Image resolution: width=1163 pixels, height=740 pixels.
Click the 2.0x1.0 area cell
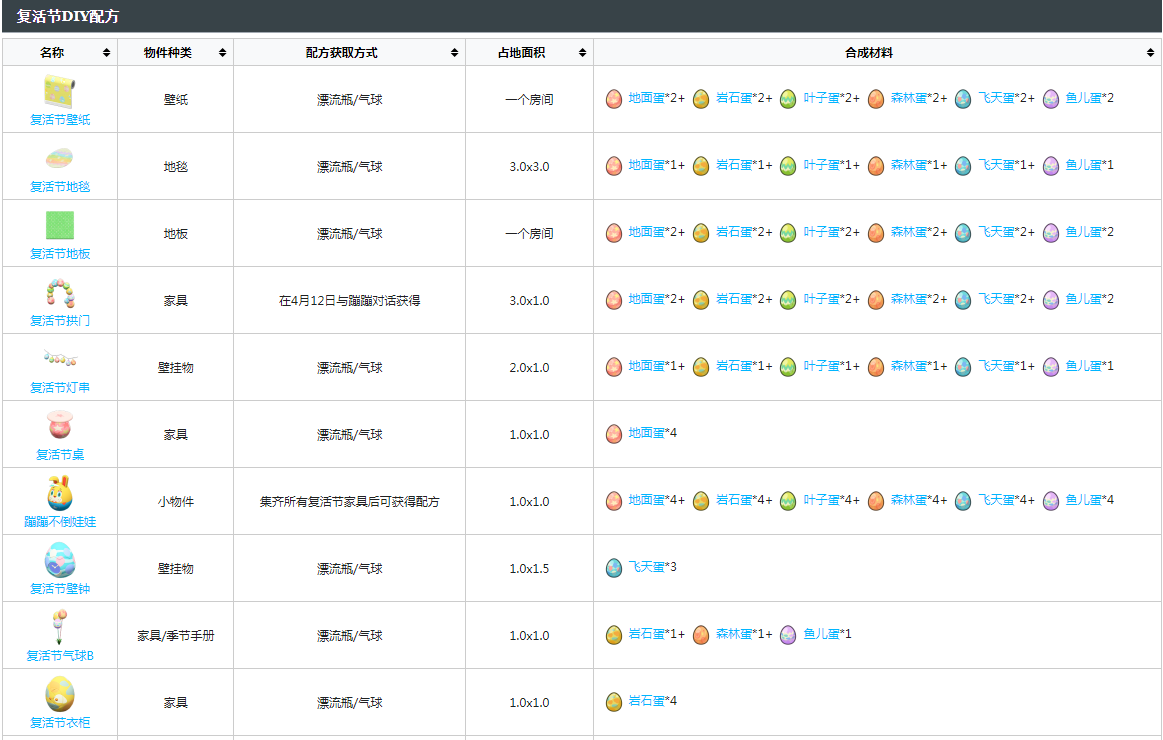point(530,368)
